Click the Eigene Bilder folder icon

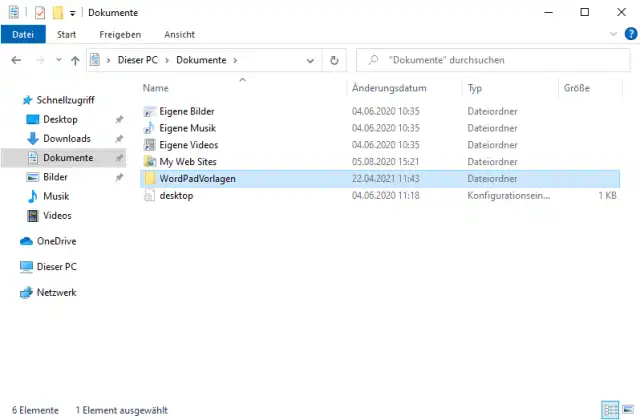click(149, 111)
